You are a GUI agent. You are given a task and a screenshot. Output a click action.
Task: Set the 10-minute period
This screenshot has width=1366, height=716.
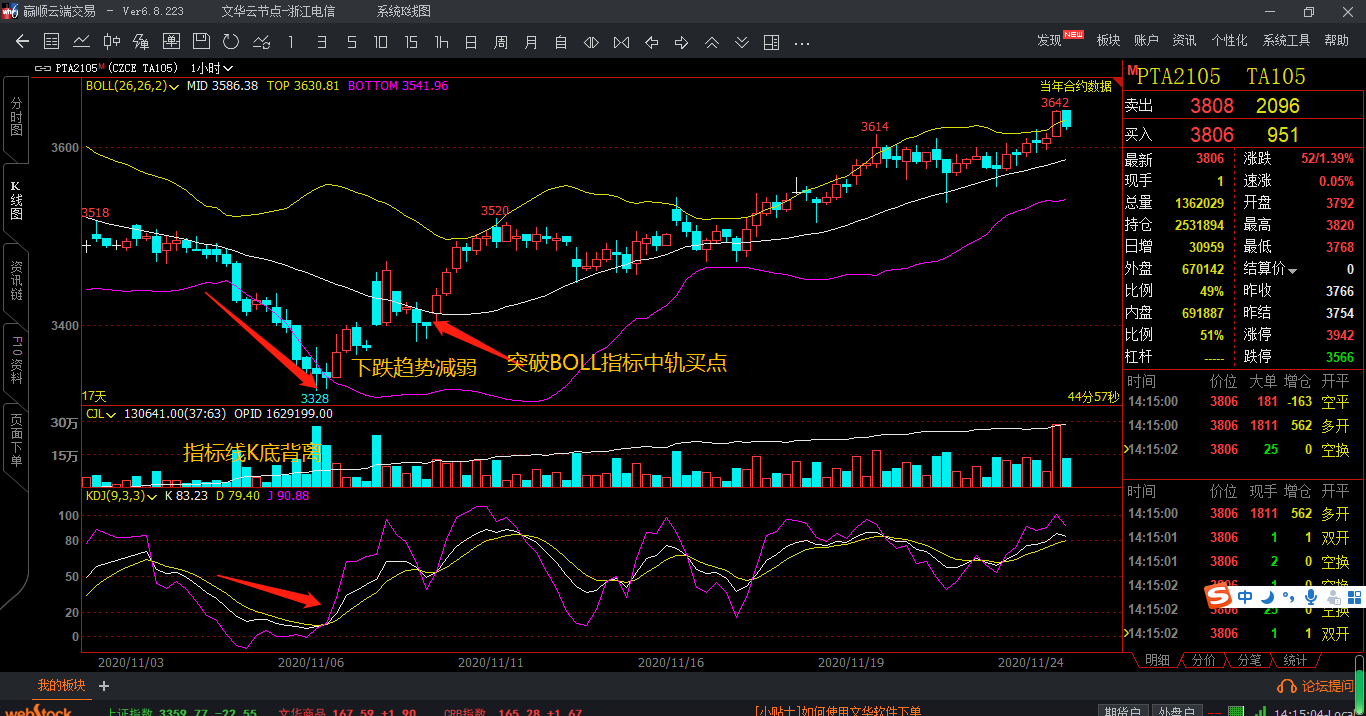click(381, 42)
